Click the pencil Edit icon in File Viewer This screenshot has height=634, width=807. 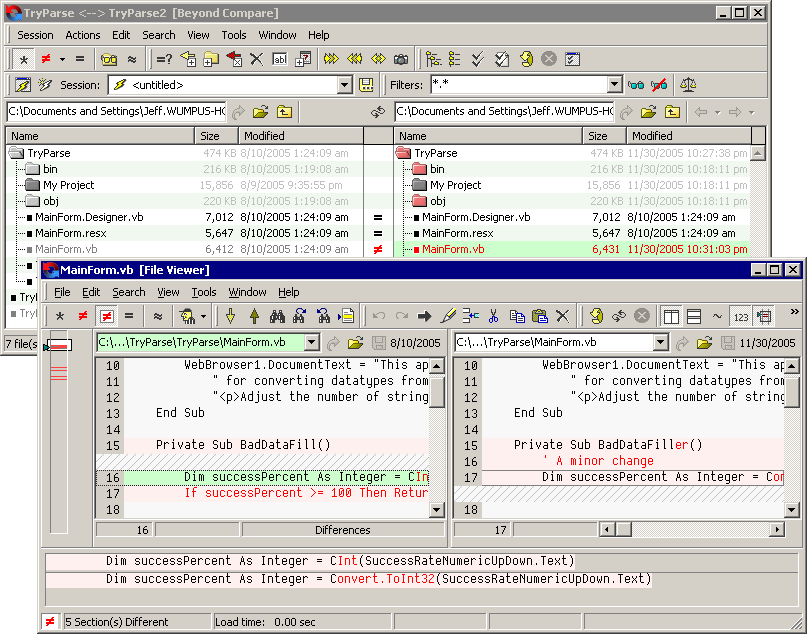tap(448, 316)
